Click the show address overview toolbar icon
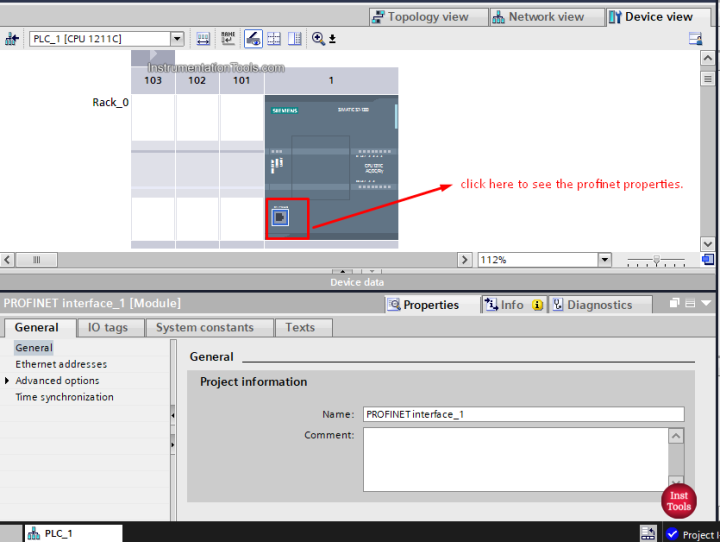This screenshot has width=720, height=542. [203, 39]
